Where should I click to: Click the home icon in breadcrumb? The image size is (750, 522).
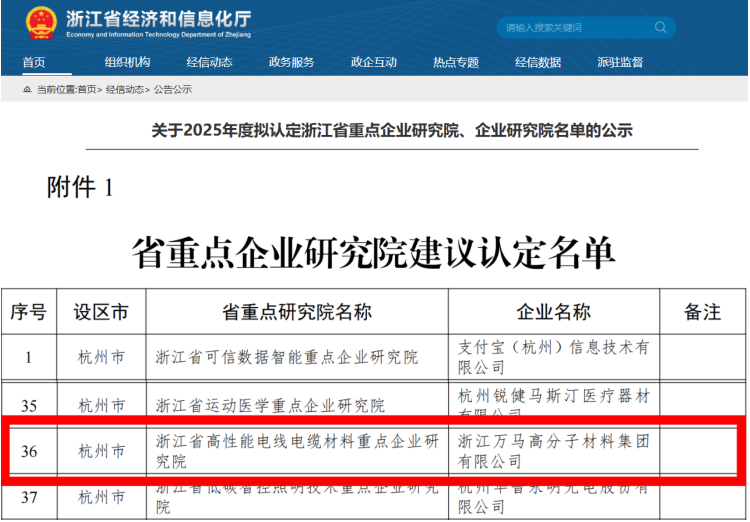pos(28,90)
